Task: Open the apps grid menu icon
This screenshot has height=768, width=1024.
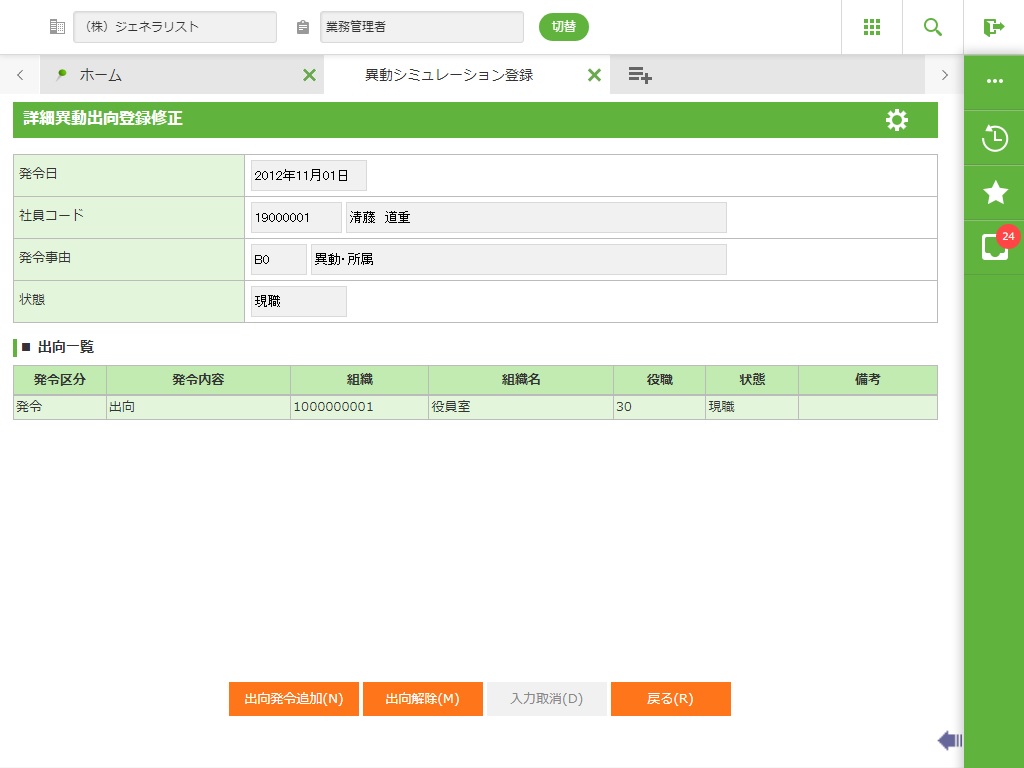Action: [871, 27]
